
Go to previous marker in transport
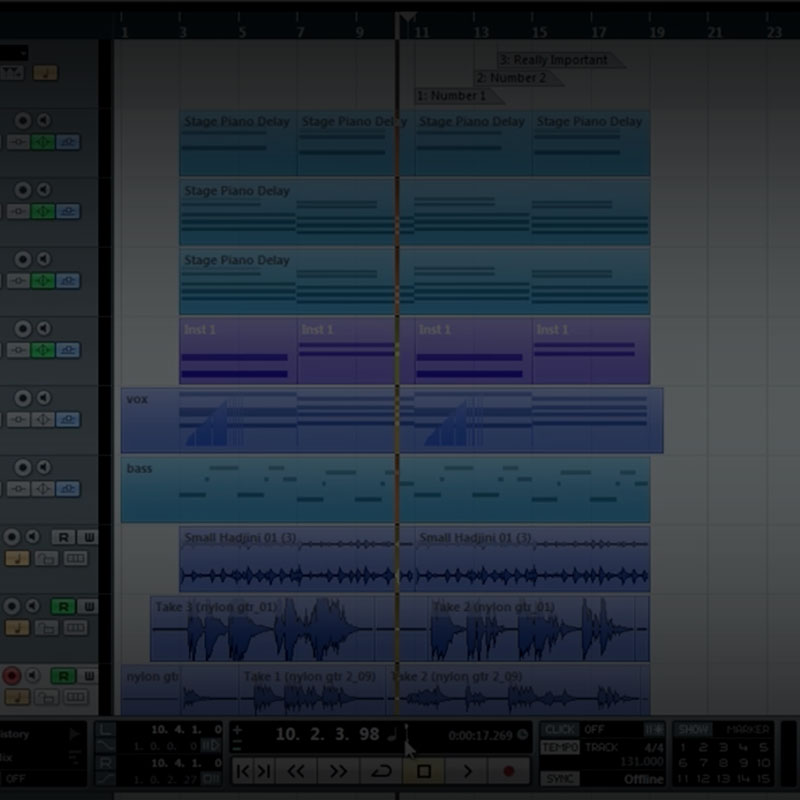[243, 771]
